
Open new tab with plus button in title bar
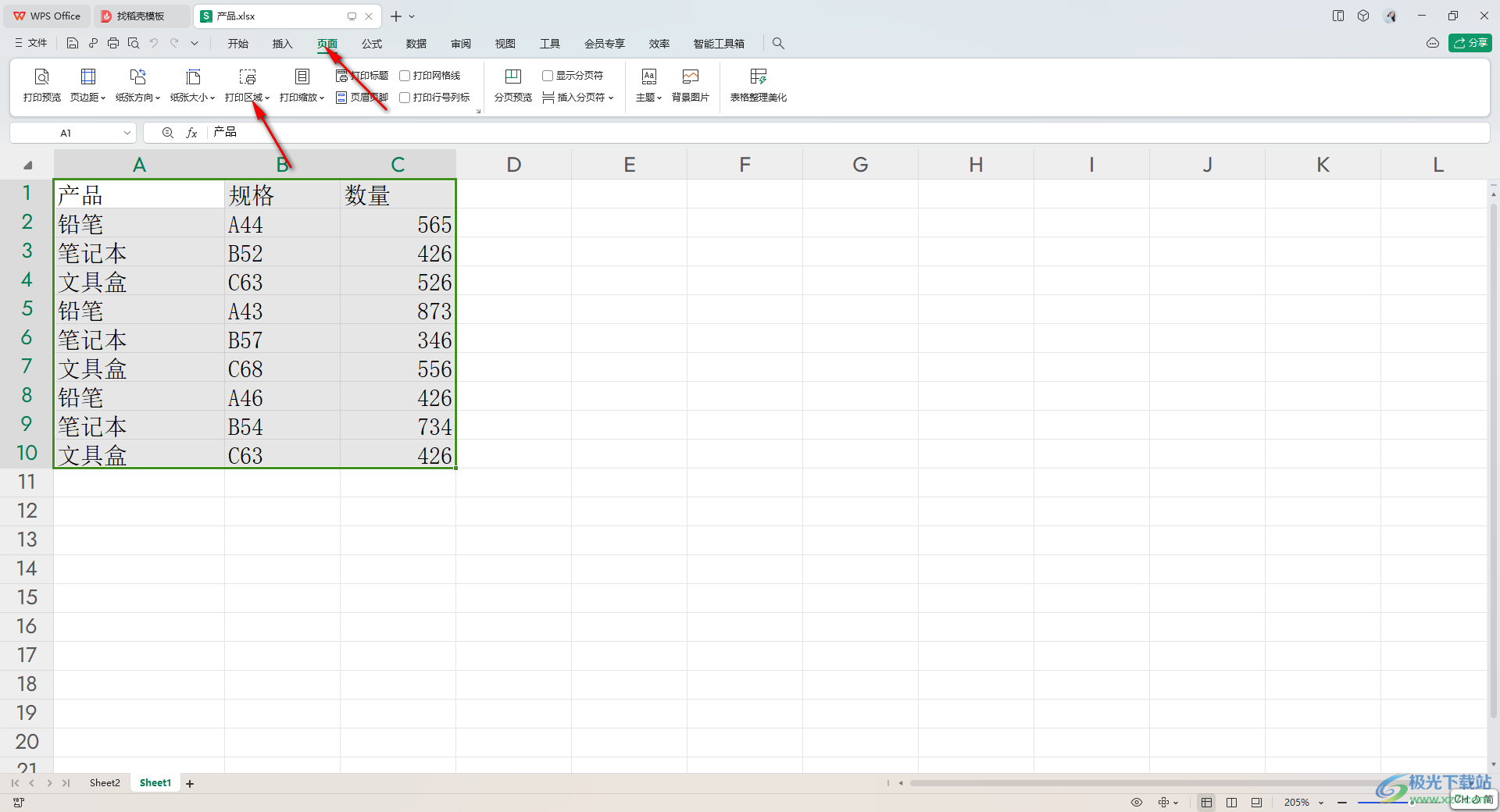point(396,16)
